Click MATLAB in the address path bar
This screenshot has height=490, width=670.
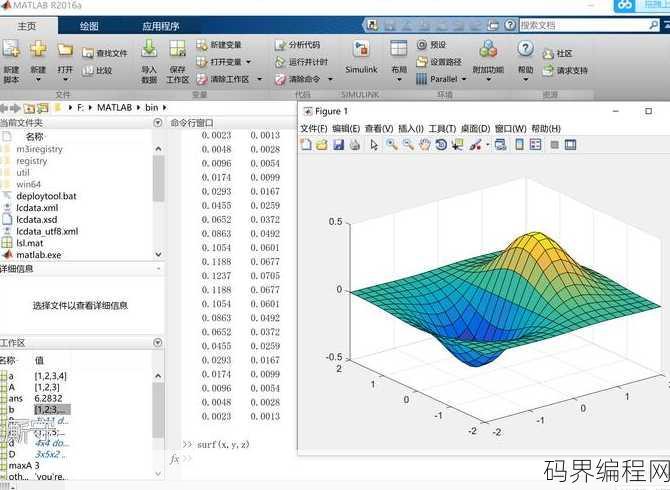(114, 108)
